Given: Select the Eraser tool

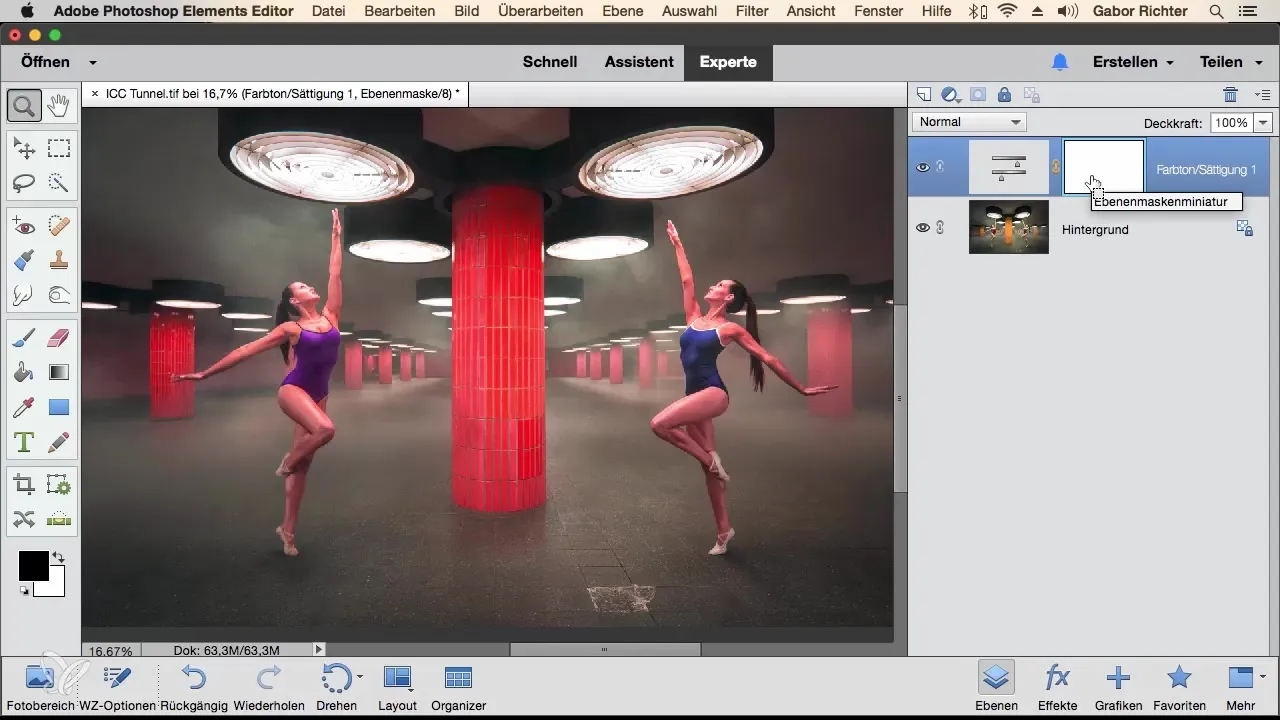Looking at the screenshot, I should coord(59,339).
